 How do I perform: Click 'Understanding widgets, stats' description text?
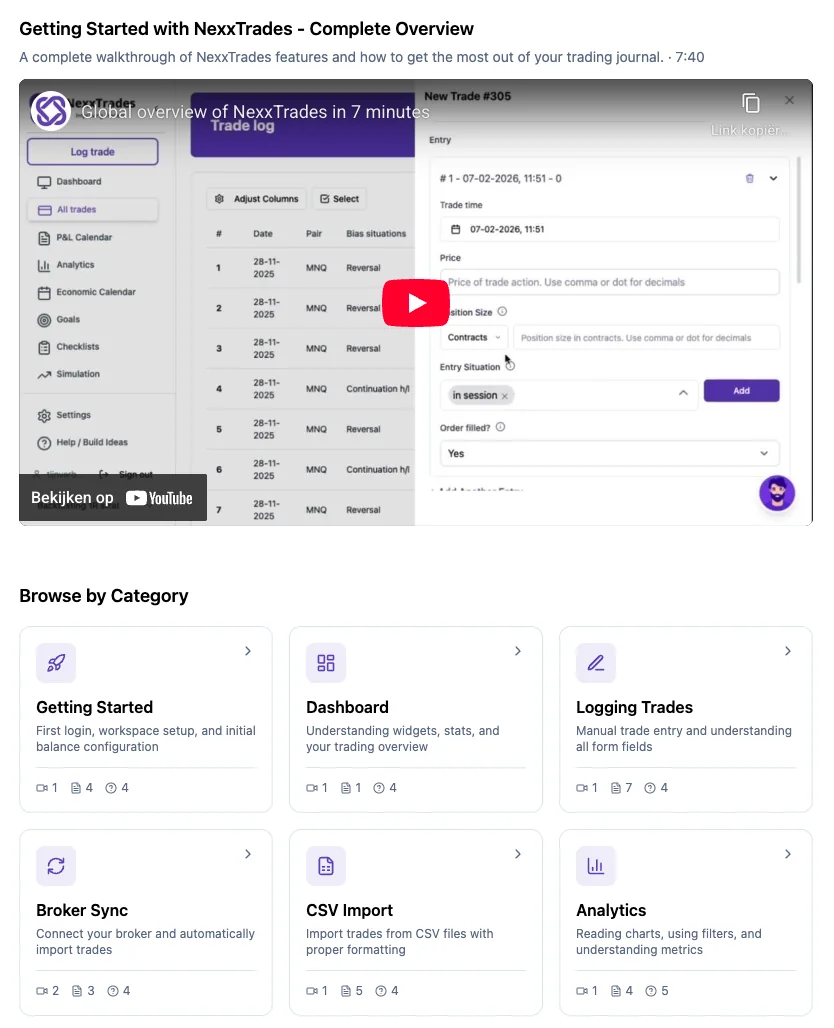click(x=403, y=739)
